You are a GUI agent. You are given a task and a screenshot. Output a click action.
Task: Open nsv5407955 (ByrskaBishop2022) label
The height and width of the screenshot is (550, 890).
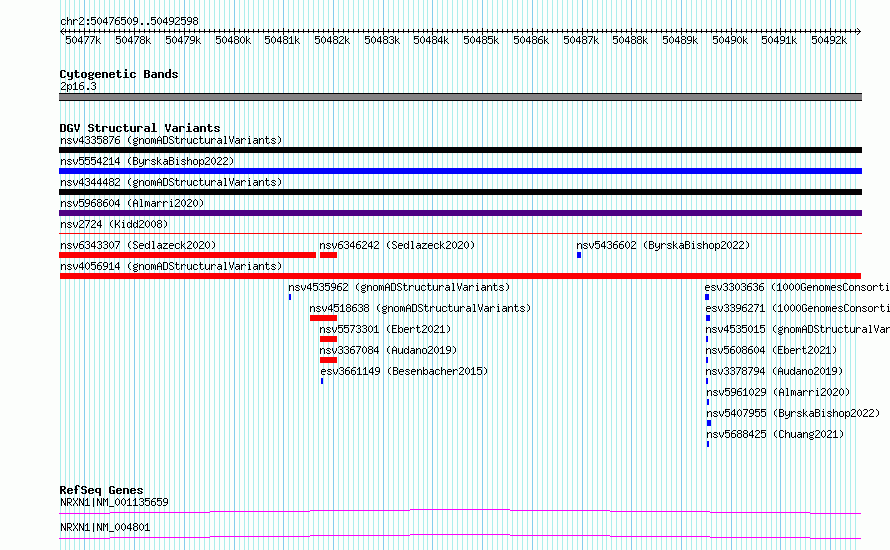coord(794,413)
